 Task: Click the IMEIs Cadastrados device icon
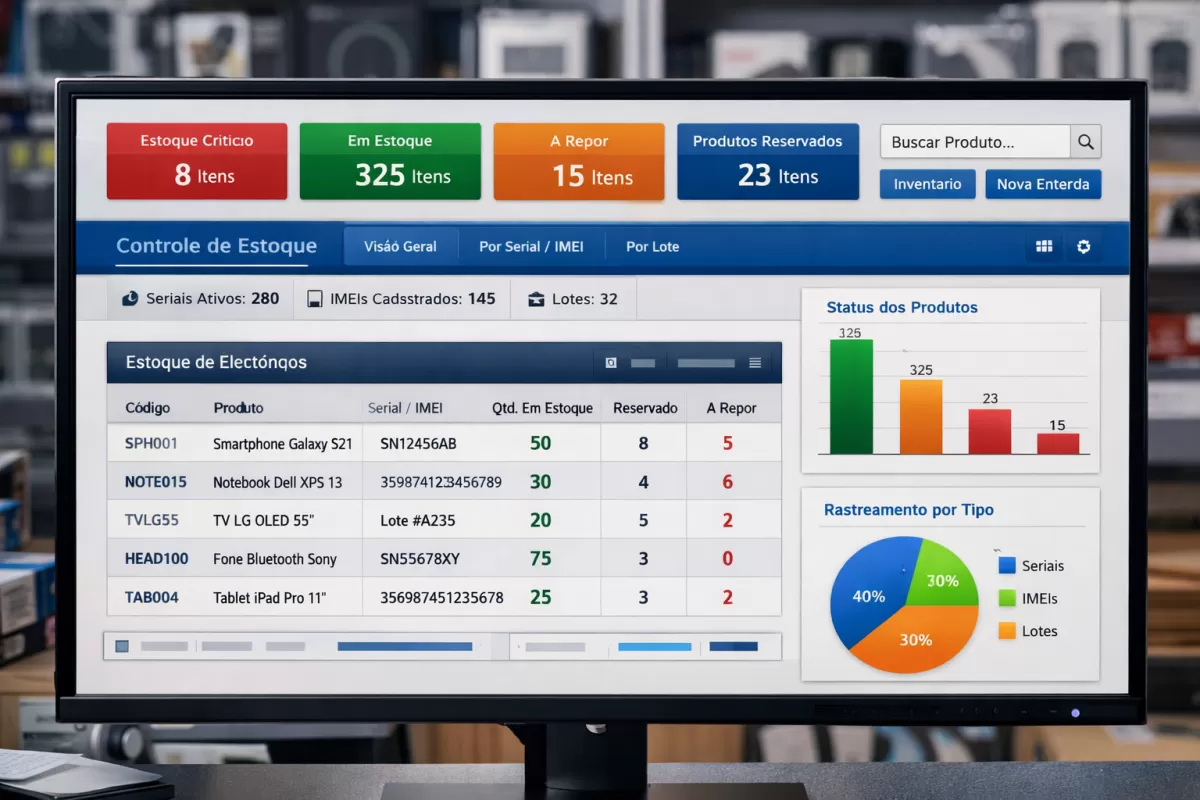pyautogui.click(x=314, y=299)
